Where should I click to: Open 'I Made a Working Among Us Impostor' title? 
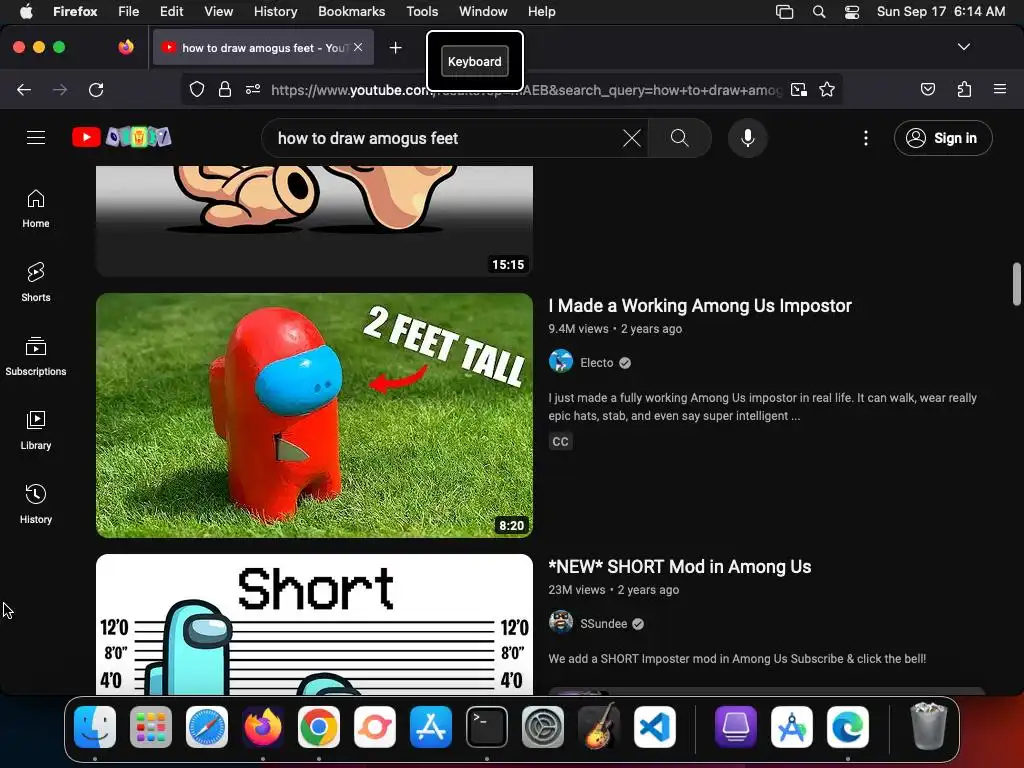[699, 306]
